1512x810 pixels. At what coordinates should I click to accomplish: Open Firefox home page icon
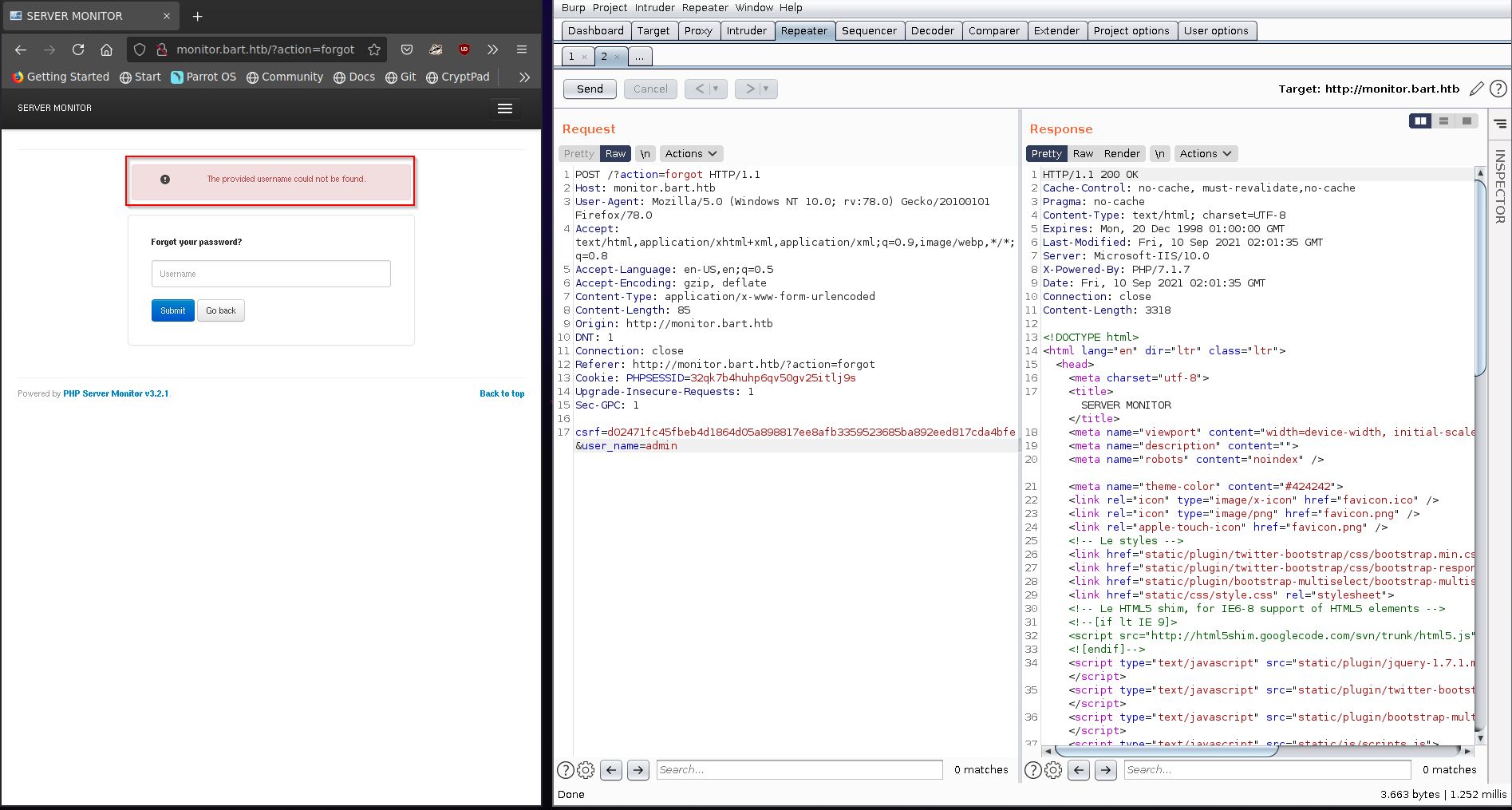(106, 49)
